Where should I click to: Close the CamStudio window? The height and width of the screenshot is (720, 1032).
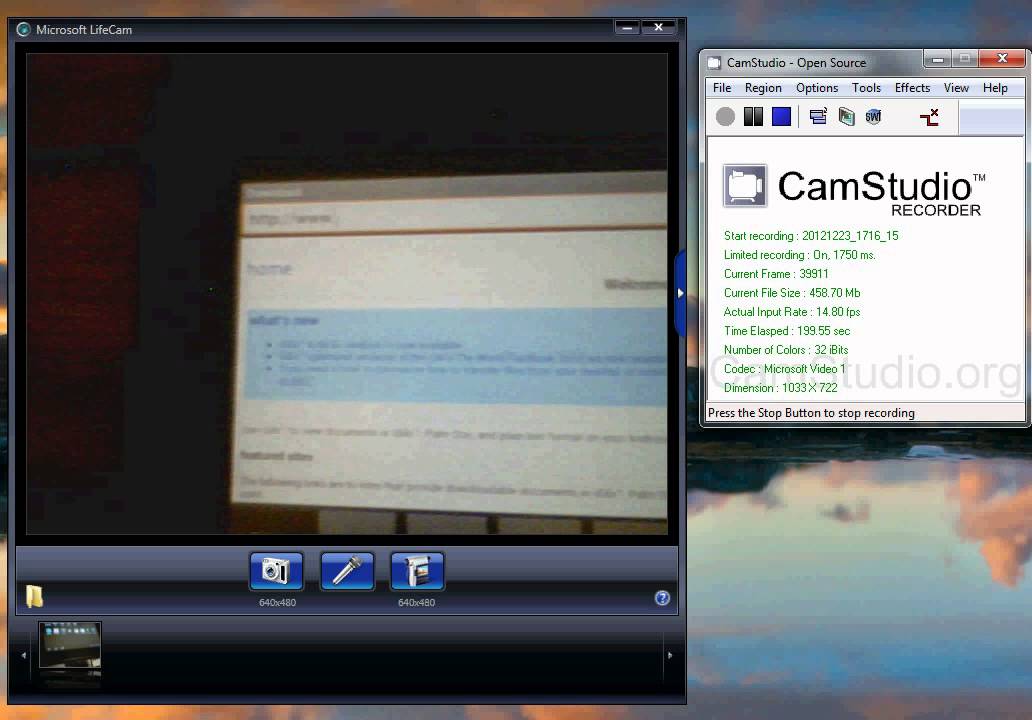pyautogui.click(x=1002, y=59)
